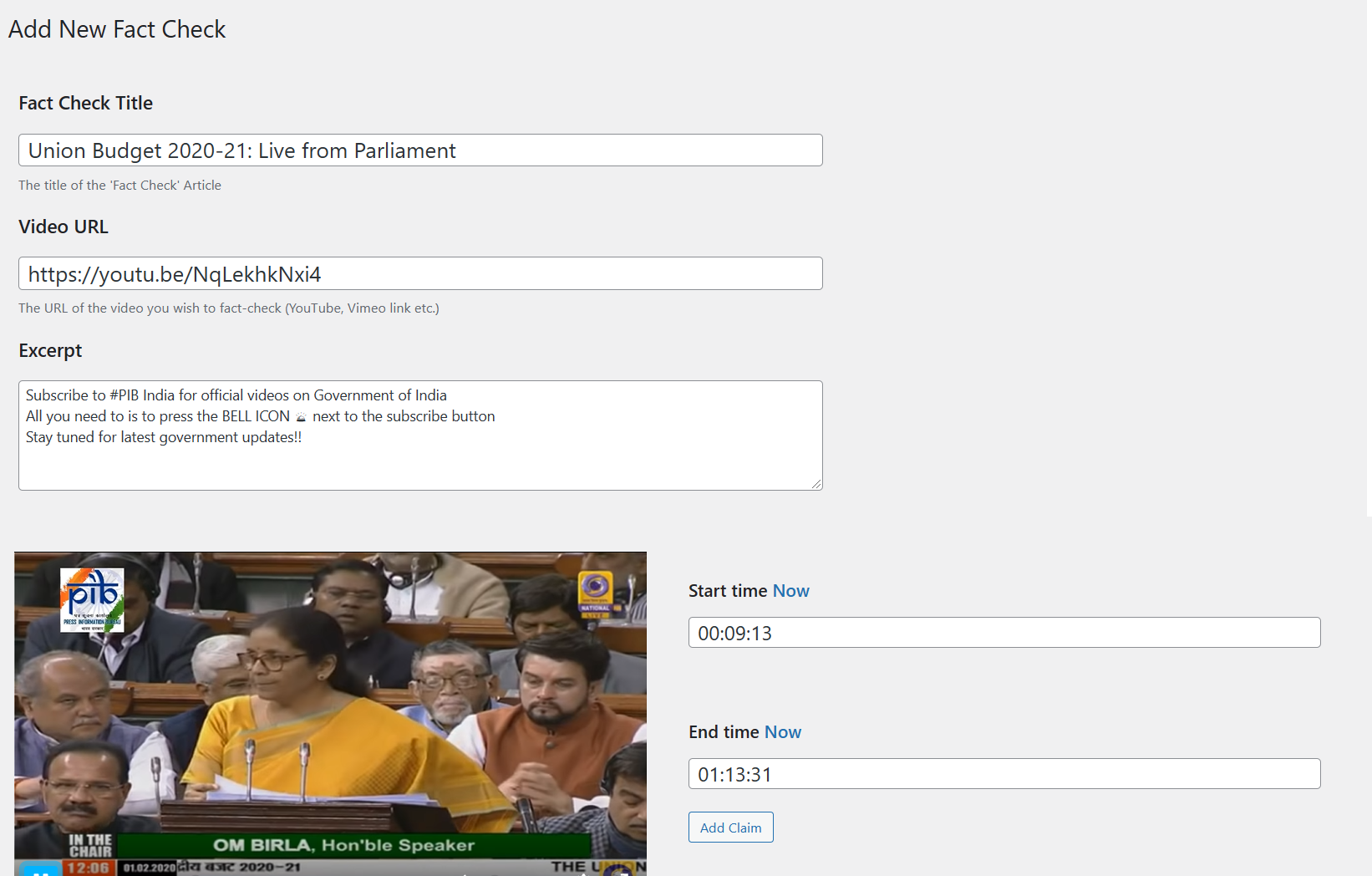
Task: Click the Start time field showing 00:09:13
Action: point(1004,633)
